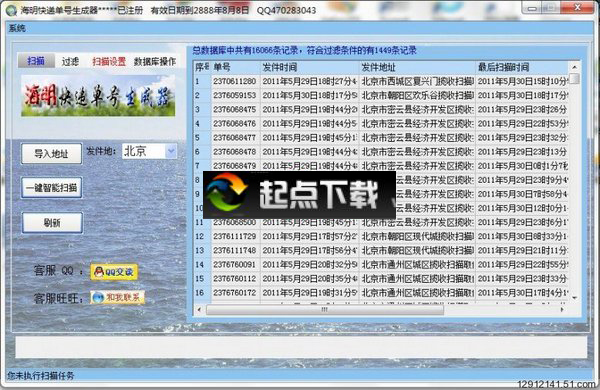
Task: Switch to the 扫描 tab
Action: tap(36, 61)
